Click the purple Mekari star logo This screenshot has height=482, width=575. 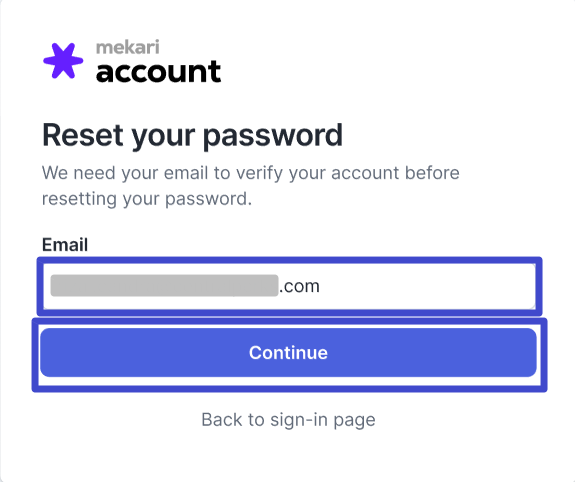pyautogui.click(x=63, y=61)
